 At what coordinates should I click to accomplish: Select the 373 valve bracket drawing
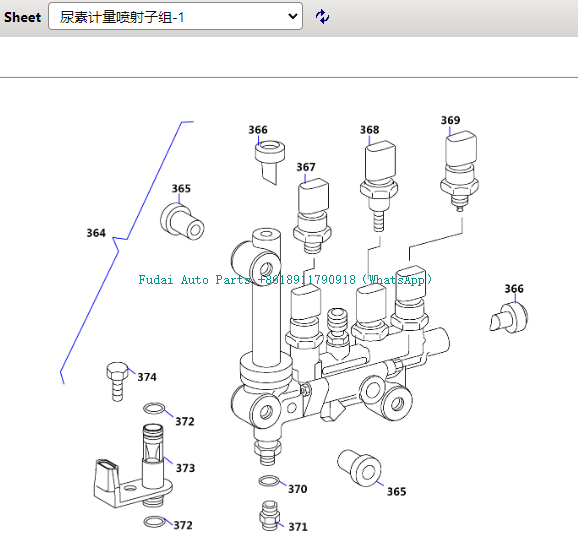tap(133, 466)
